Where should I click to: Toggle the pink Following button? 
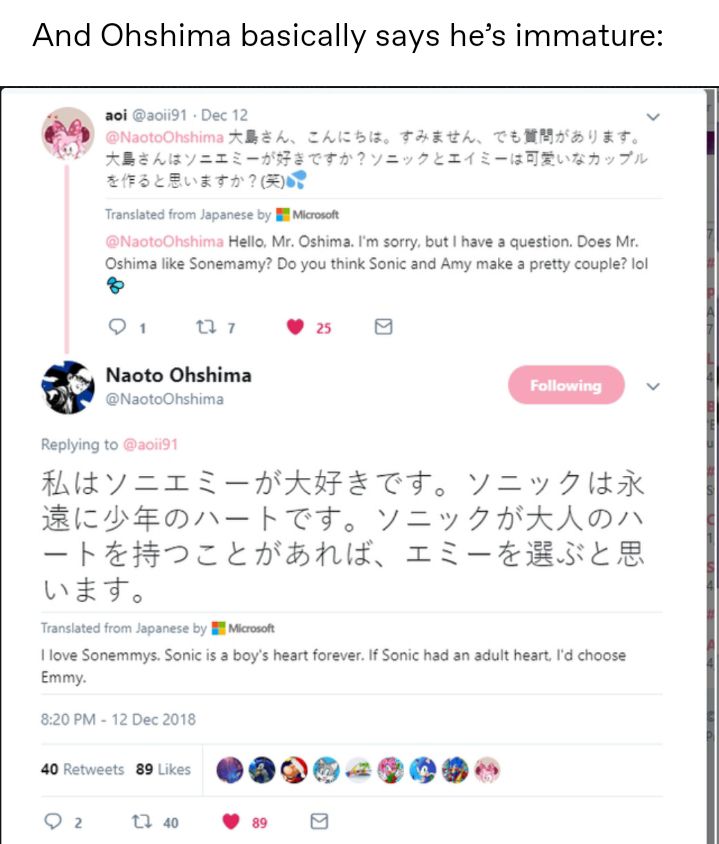[x=566, y=385]
